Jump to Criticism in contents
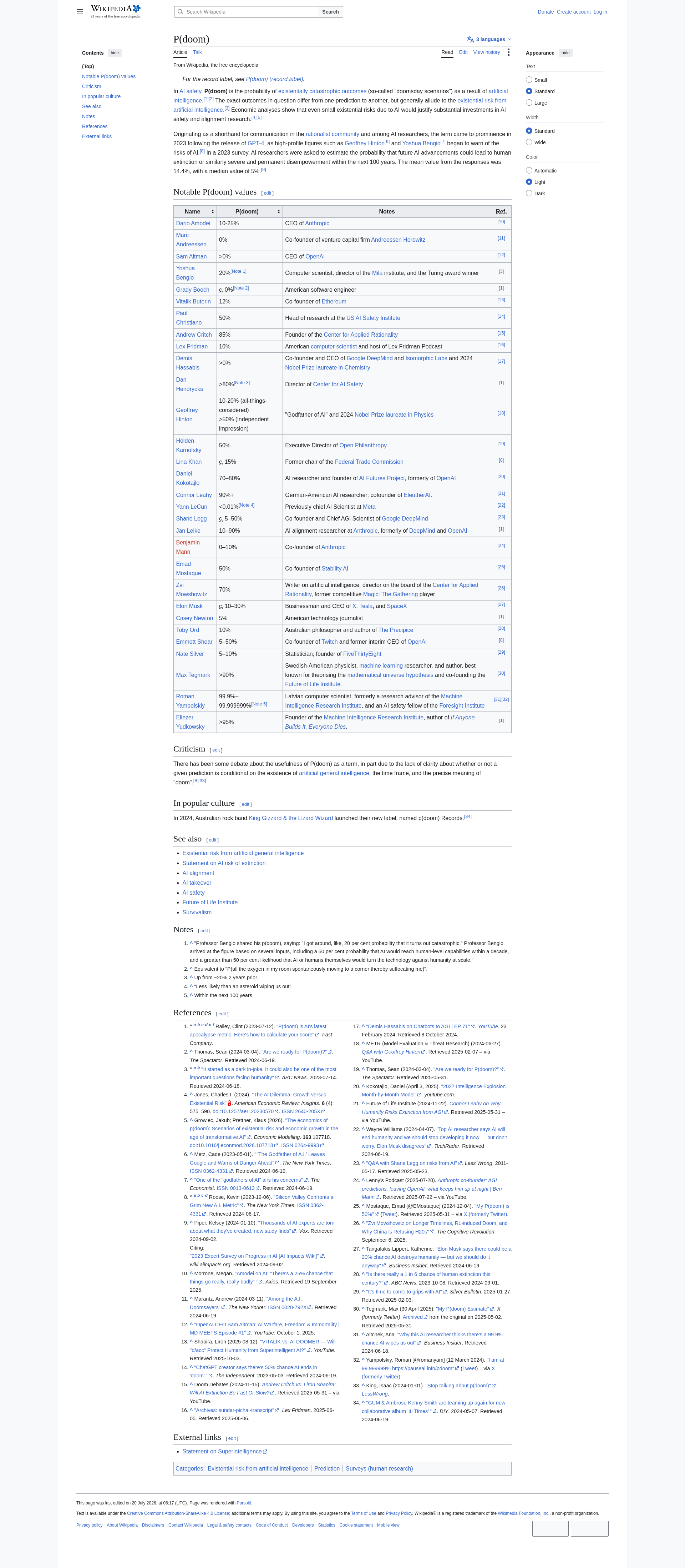This screenshot has width=685, height=1568. [92, 86]
